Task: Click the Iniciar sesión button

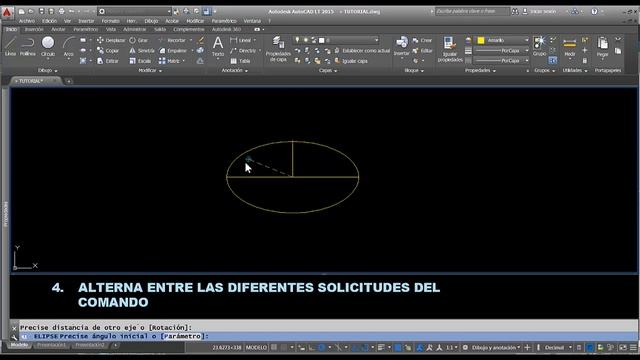Action: (539, 11)
